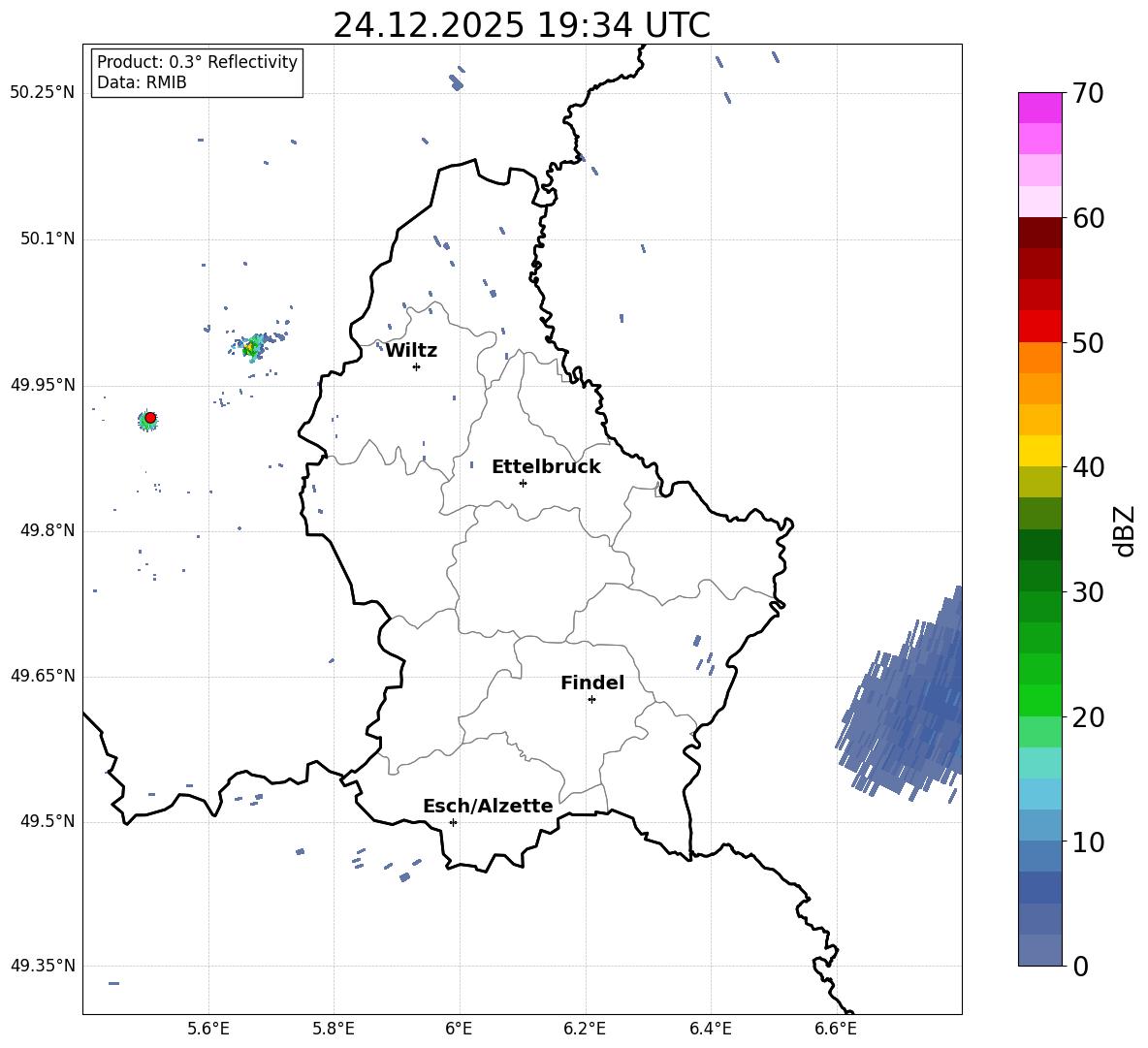
Task: Click the 50 value on colorbar
Action: pos(1088,343)
